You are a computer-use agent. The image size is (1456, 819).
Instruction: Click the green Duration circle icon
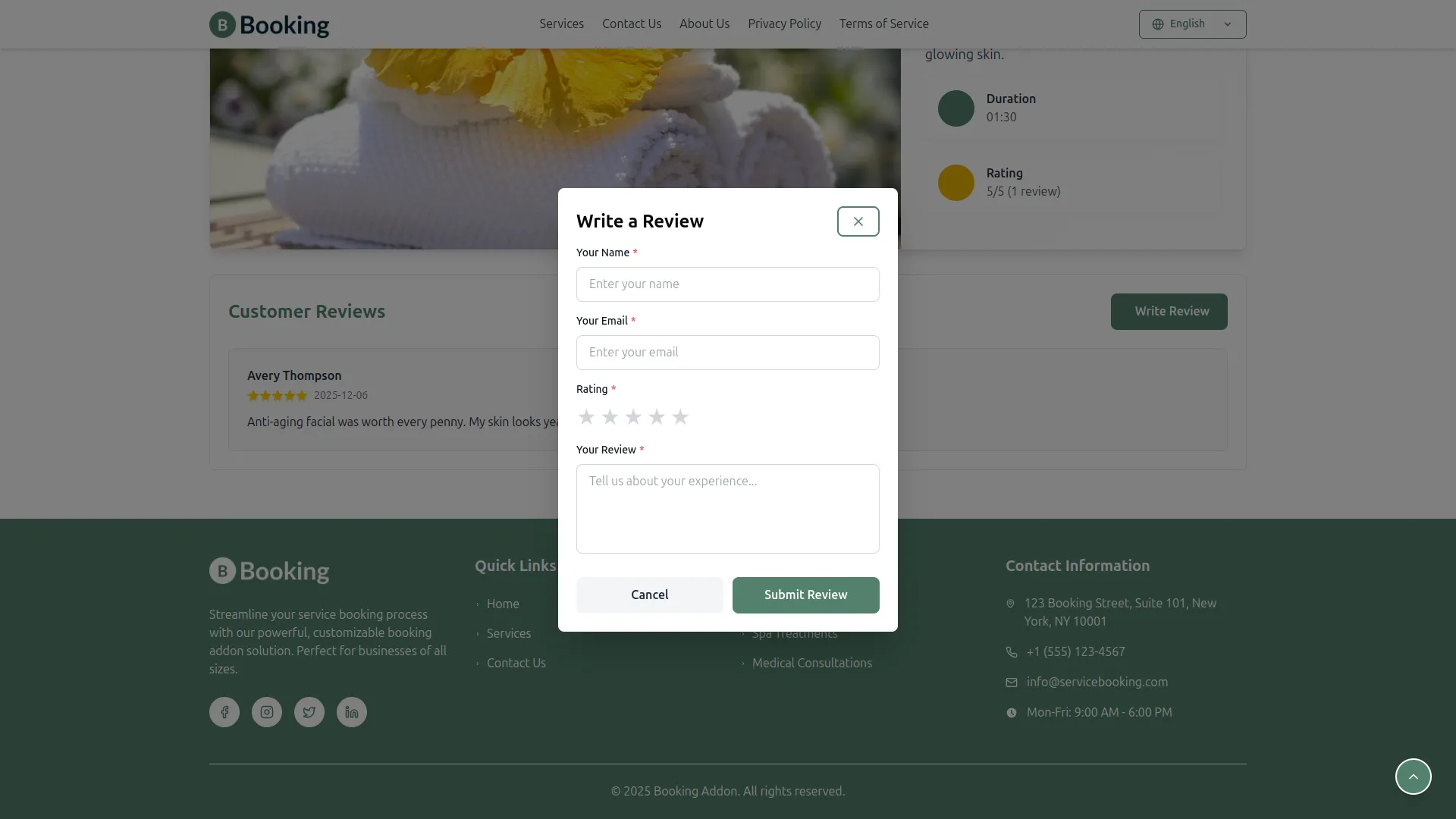[955, 108]
